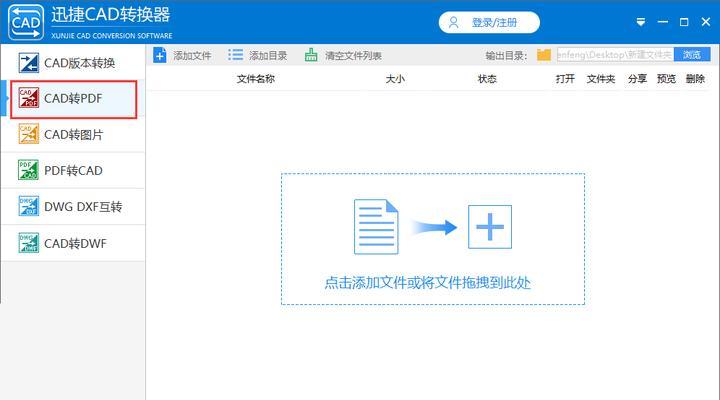Click the CAD converter app logo
The image size is (720, 400).
[x=26, y=22]
